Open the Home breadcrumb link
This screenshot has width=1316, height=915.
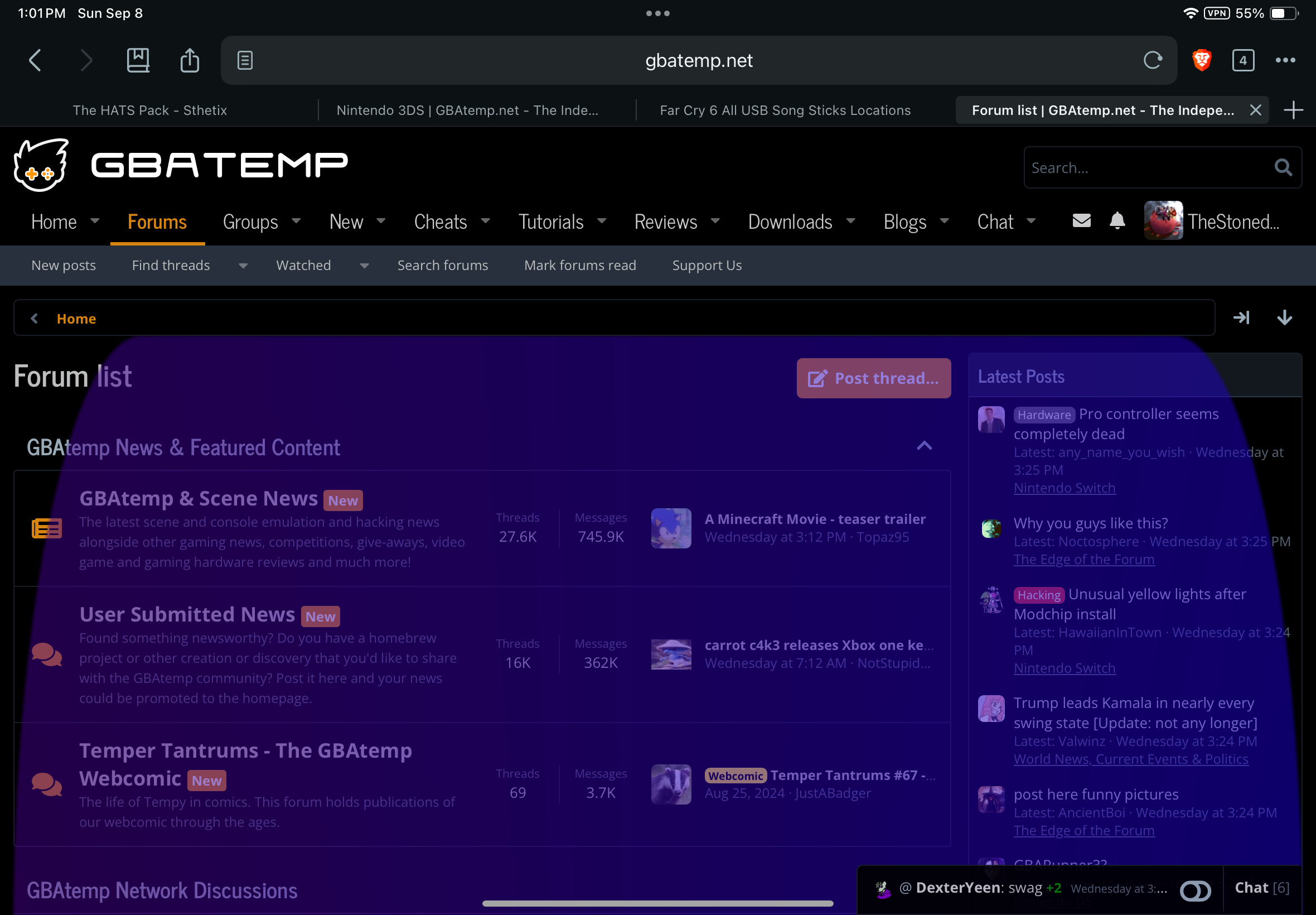click(x=76, y=319)
